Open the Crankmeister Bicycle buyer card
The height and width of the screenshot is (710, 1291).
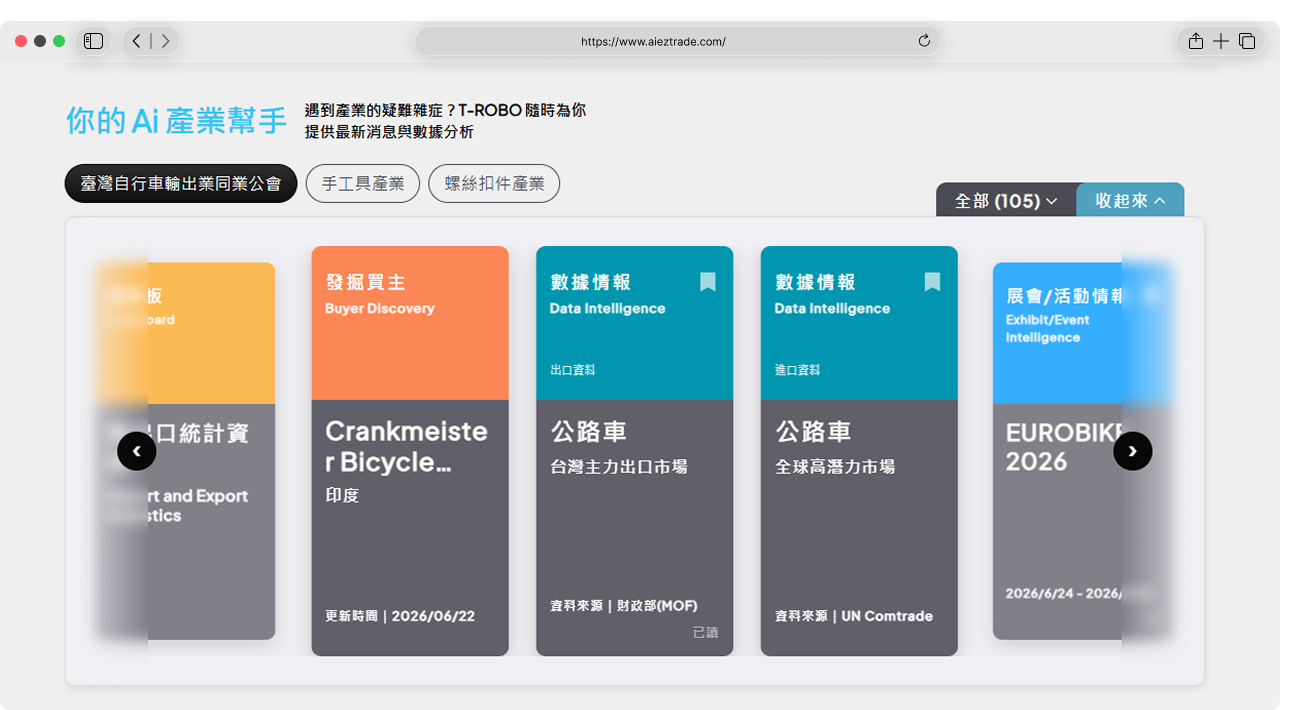point(410,451)
